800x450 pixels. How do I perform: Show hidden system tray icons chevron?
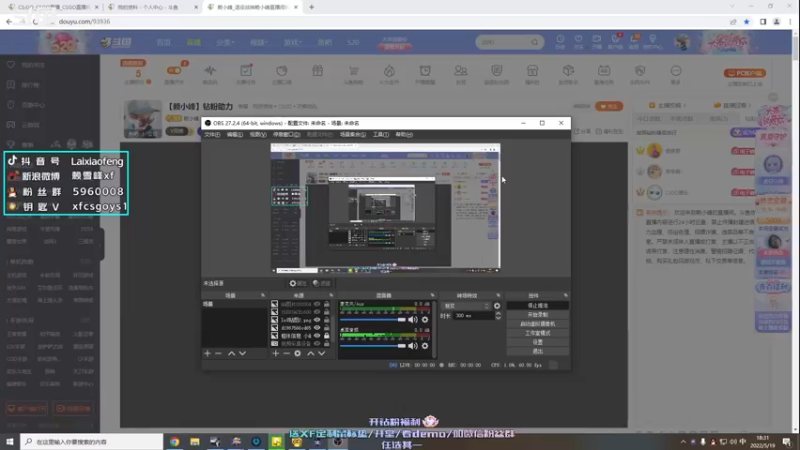(x=683, y=442)
